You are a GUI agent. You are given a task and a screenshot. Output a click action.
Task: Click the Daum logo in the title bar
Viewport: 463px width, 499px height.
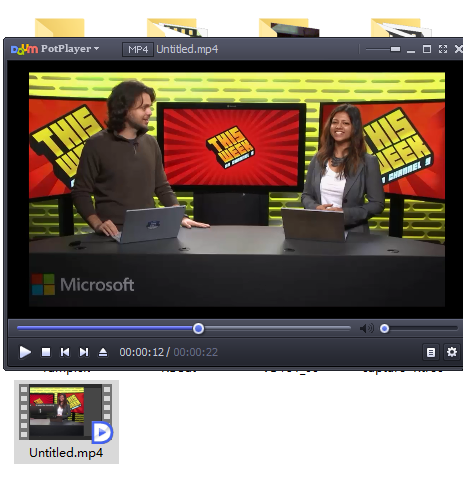pos(24,49)
